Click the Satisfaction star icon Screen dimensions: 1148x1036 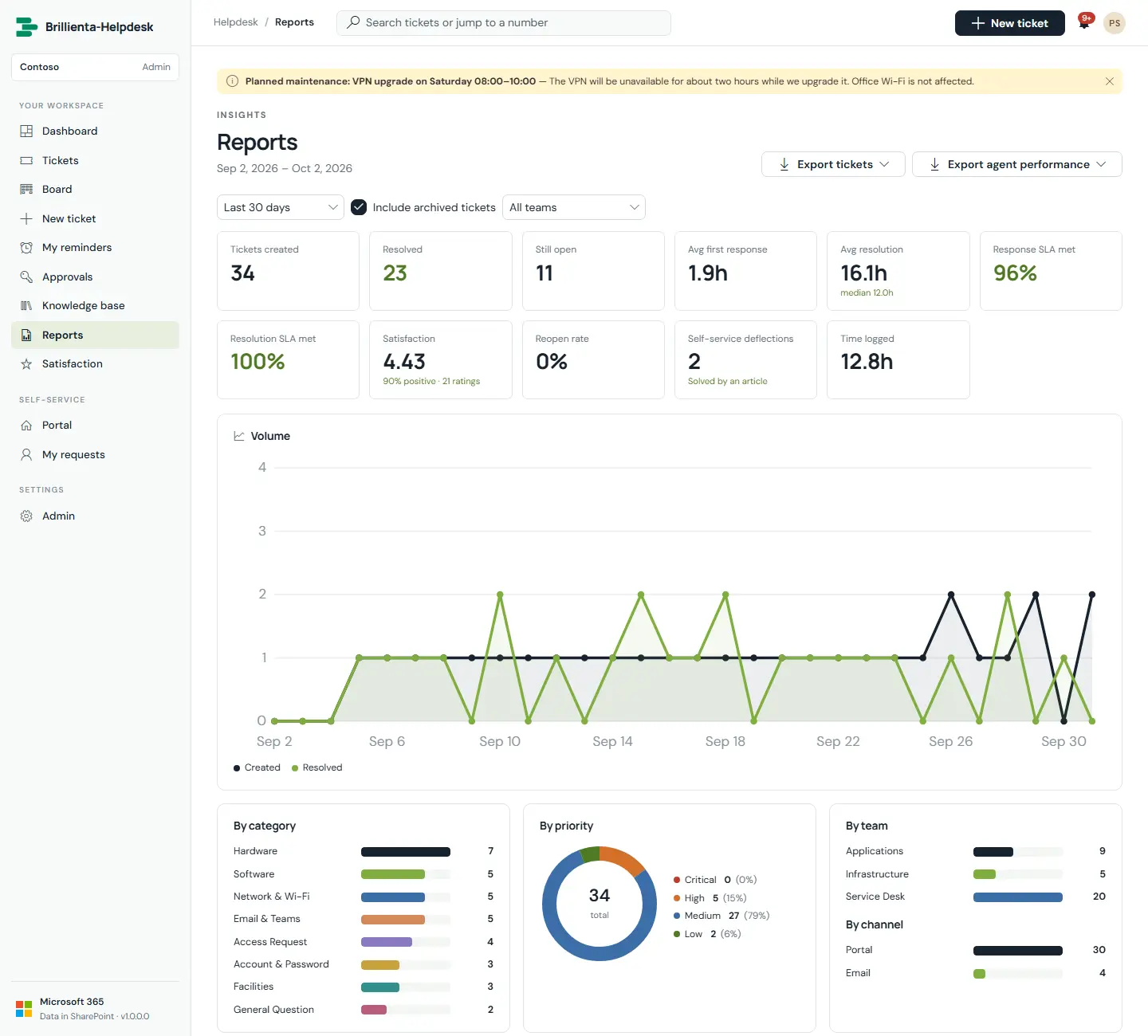click(26, 364)
